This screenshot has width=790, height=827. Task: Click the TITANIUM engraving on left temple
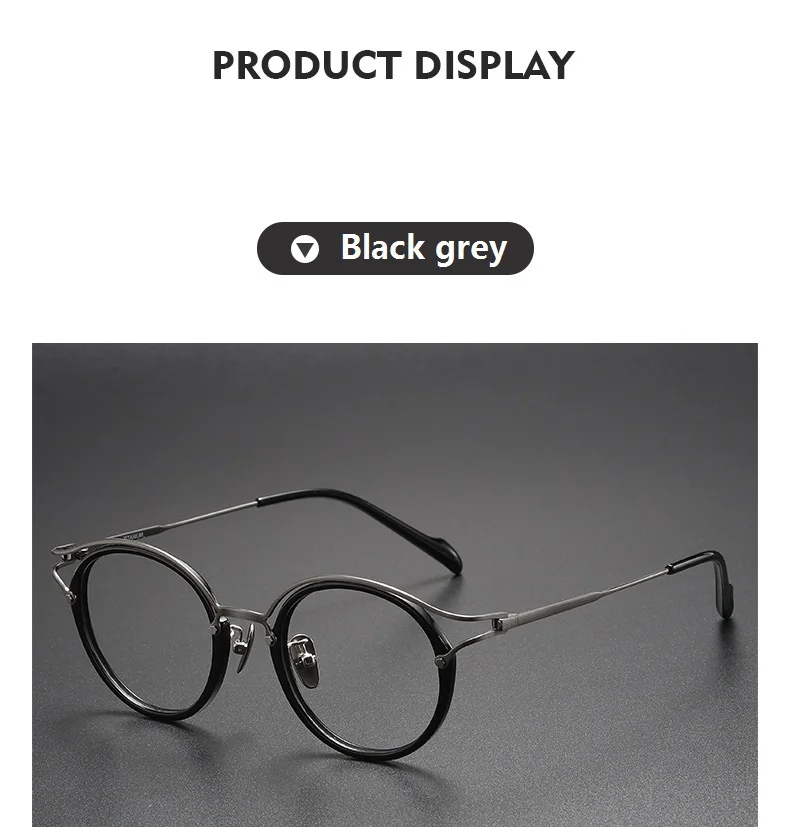(x=133, y=536)
